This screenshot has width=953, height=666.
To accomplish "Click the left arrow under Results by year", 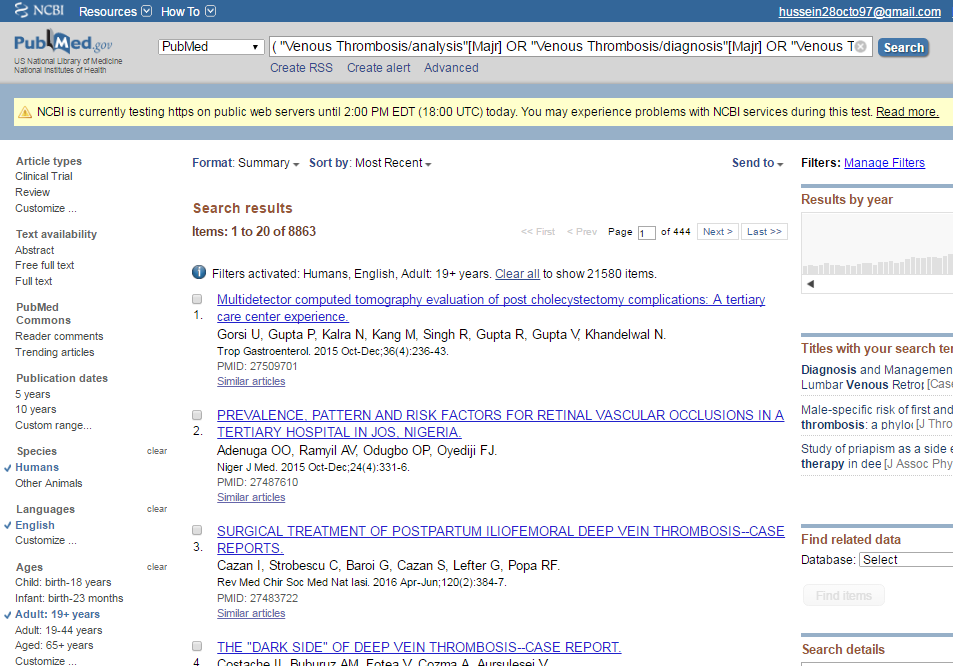I will (x=809, y=283).
